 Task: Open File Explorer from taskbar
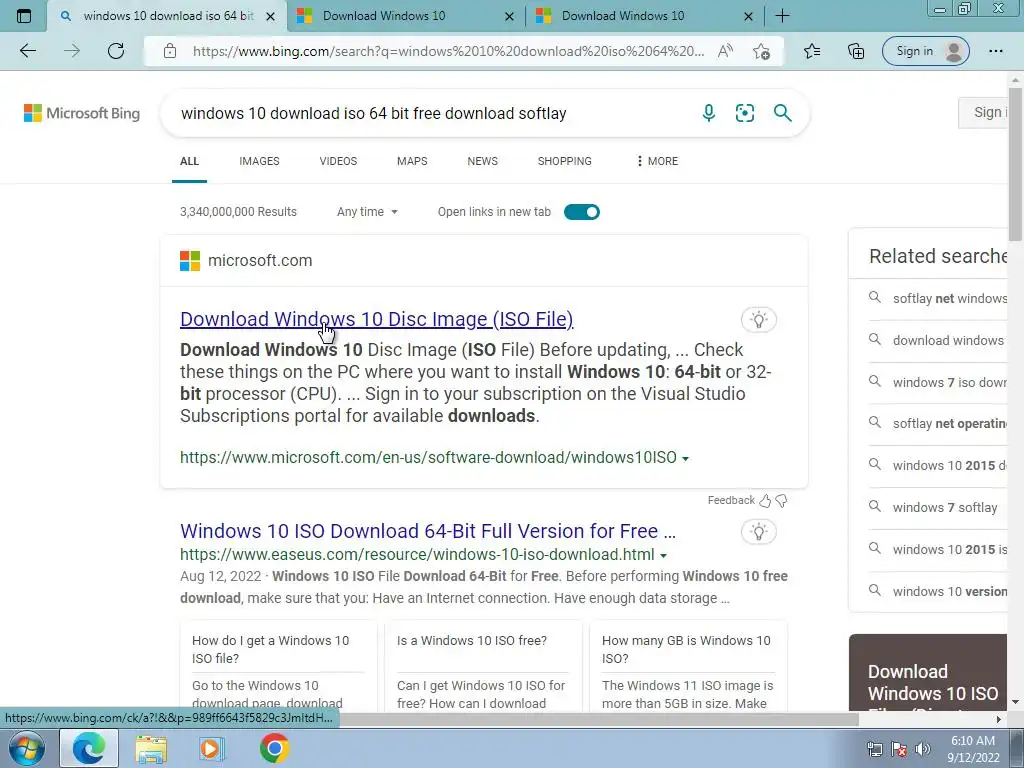151,749
